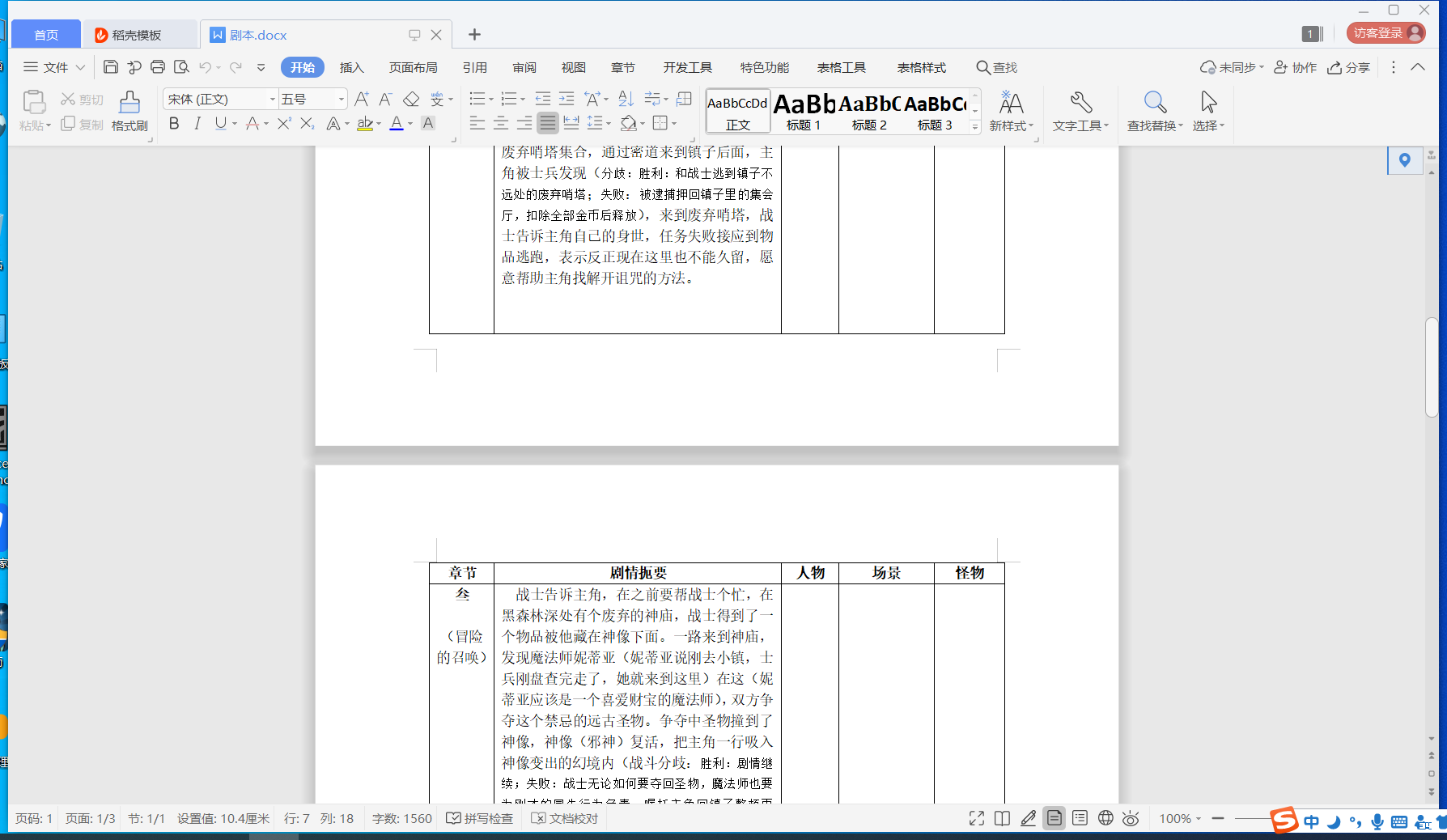Viewport: 1447px width, 840px height.
Task: Click the Print icon in quick toolbar
Action: [158, 67]
